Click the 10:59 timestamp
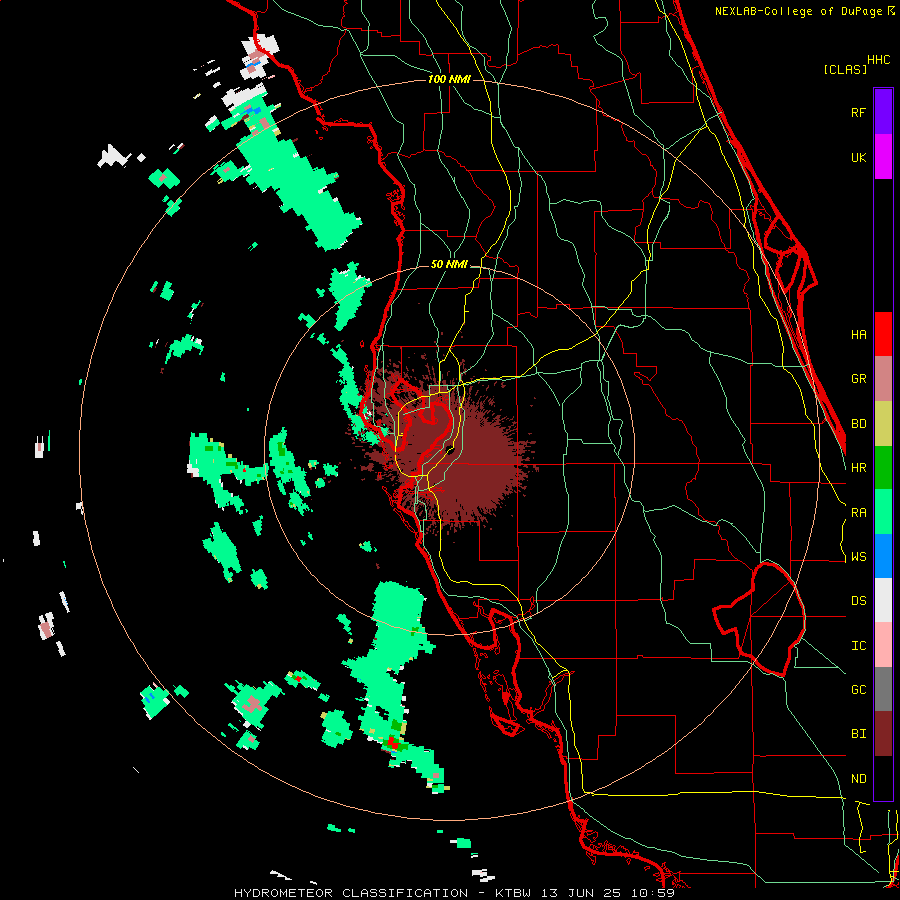This screenshot has width=900, height=900. [652, 893]
